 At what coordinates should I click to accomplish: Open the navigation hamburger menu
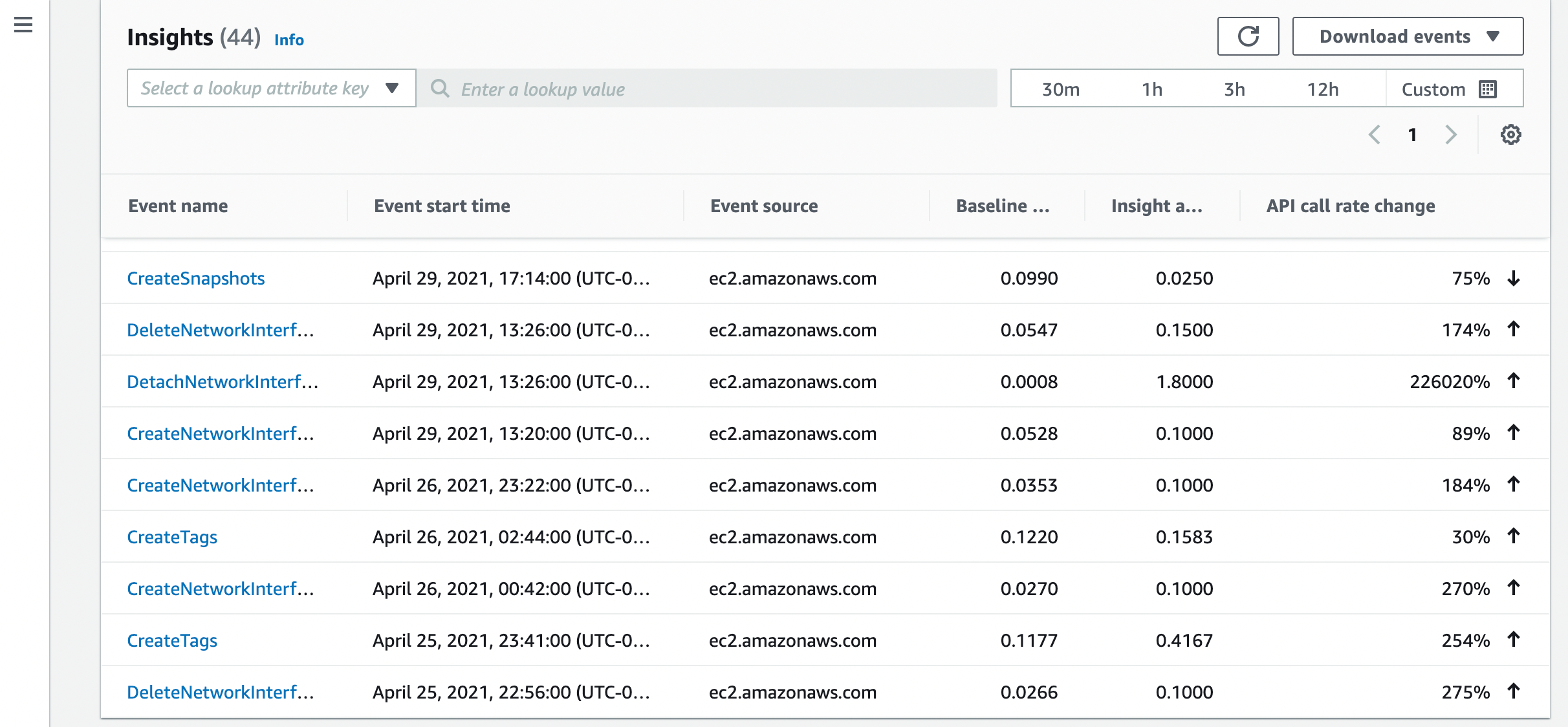[x=23, y=24]
